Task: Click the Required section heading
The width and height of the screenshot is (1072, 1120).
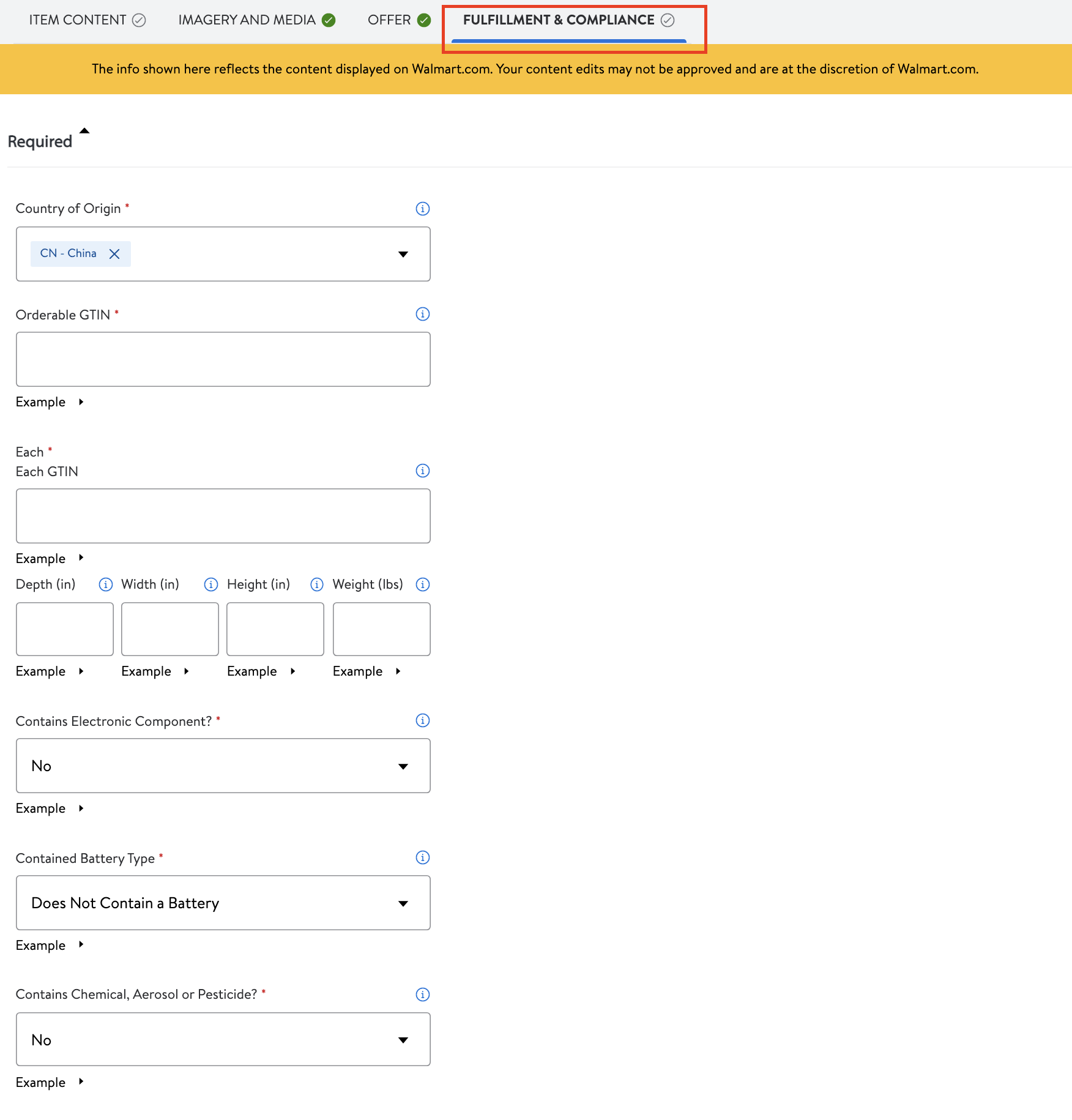Action: point(40,141)
